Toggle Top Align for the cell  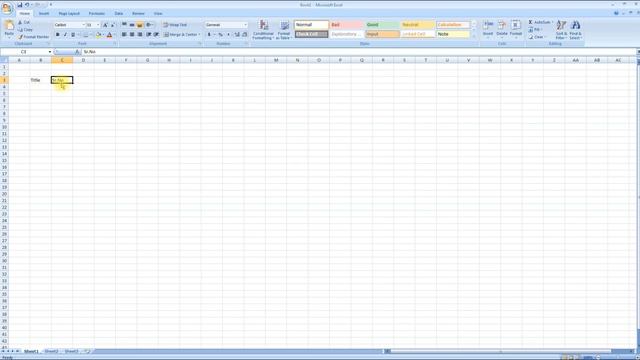[x=124, y=25]
